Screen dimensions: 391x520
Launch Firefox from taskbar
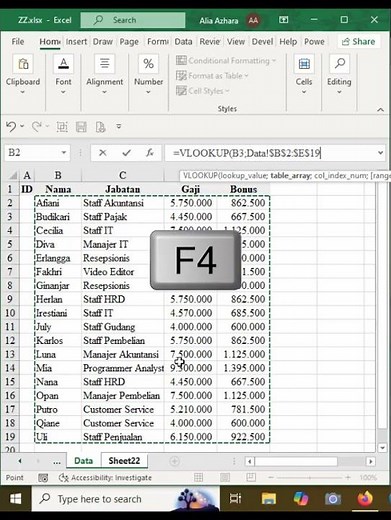[x=365, y=499]
